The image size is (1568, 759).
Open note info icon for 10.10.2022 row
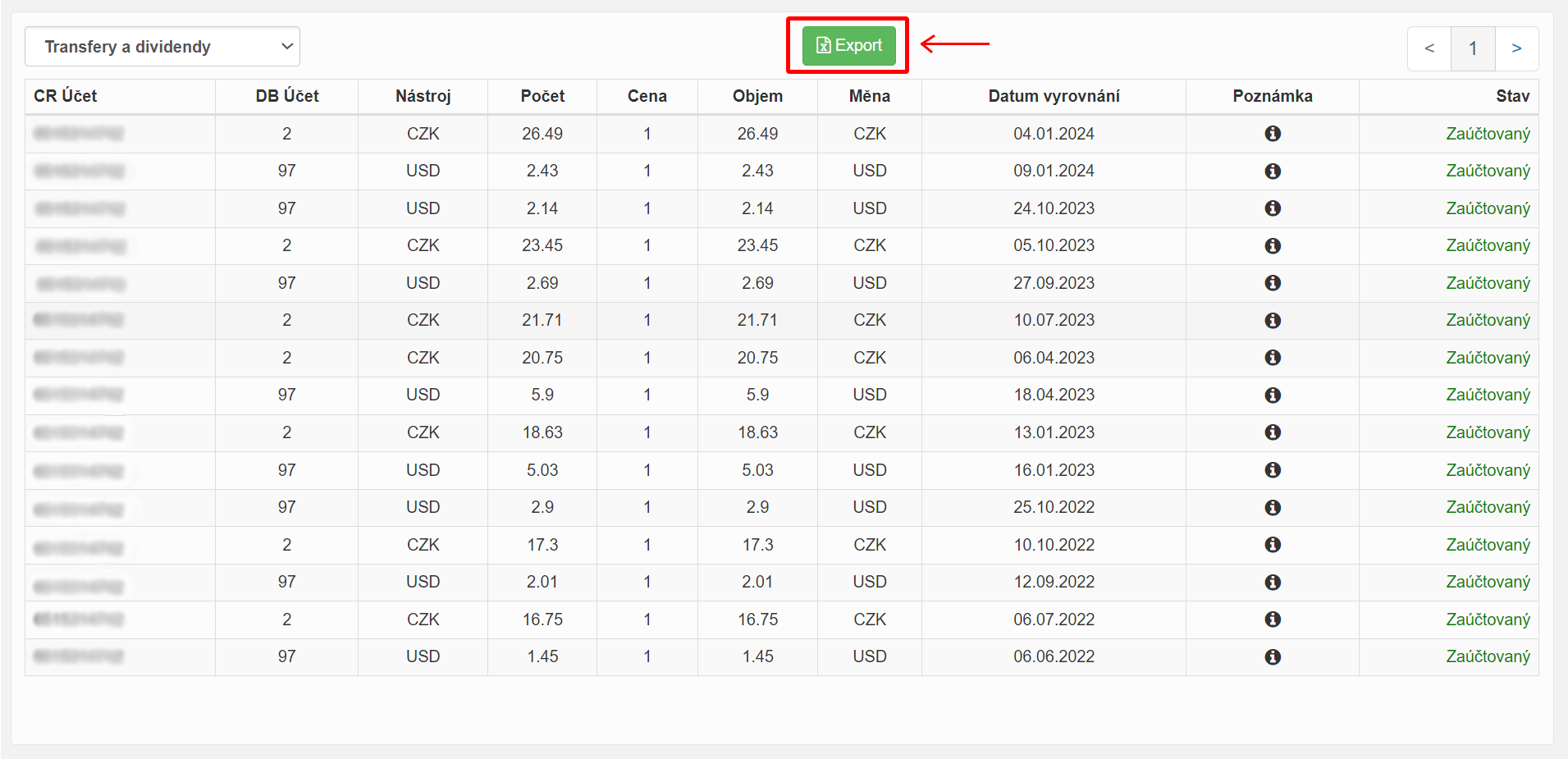coord(1273,545)
